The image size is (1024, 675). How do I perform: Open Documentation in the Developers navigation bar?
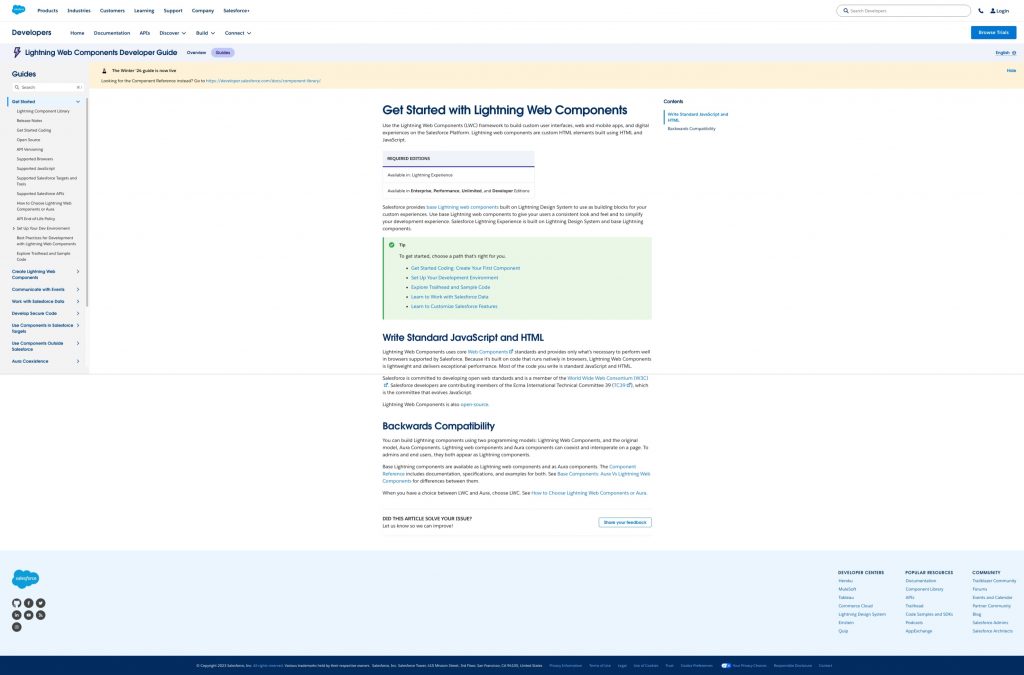tap(112, 33)
